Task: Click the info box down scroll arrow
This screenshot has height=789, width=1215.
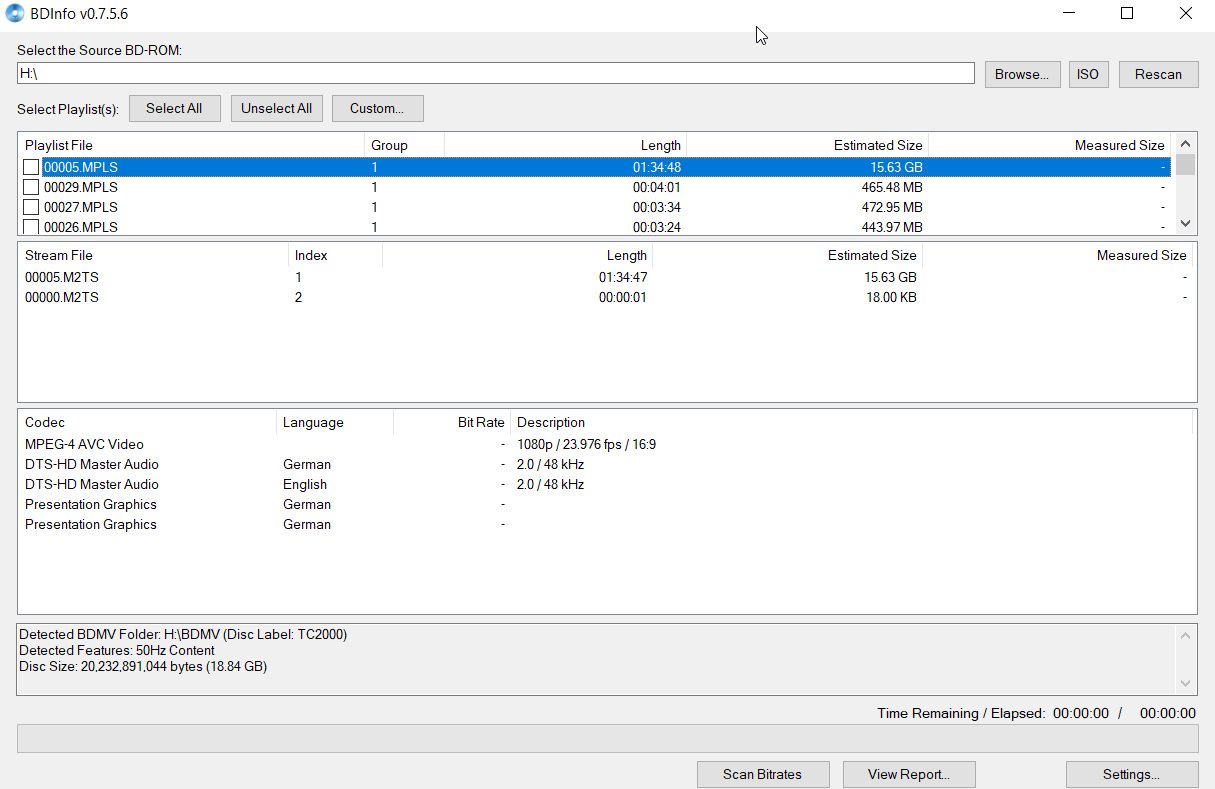Action: [1186, 683]
